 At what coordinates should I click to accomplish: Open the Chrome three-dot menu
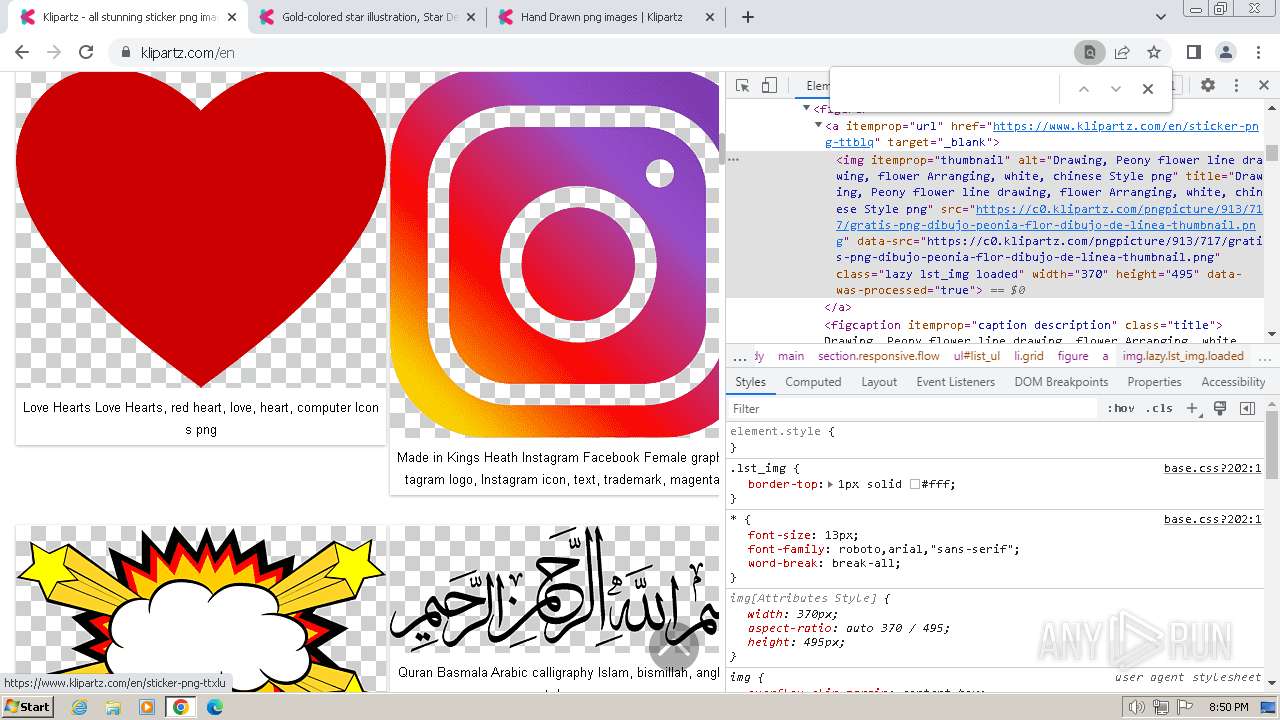click(1258, 52)
